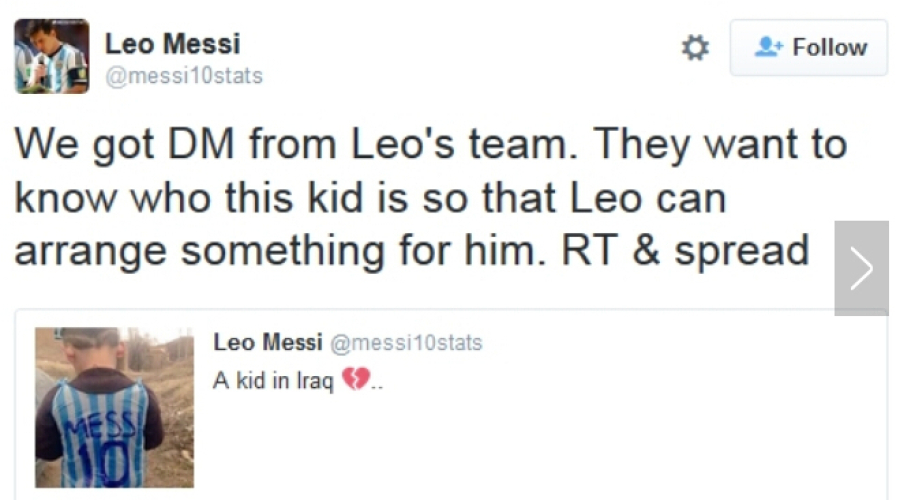The width and height of the screenshot is (900, 500).
Task: Open the quoted tweet photo thumbnail
Action: click(114, 408)
